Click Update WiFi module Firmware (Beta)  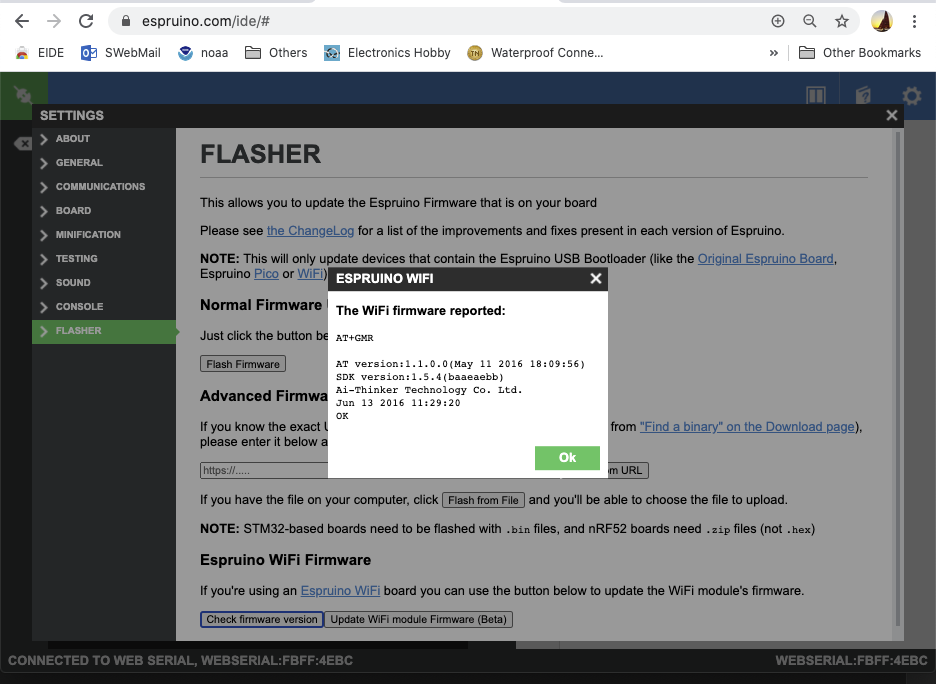[418, 620]
